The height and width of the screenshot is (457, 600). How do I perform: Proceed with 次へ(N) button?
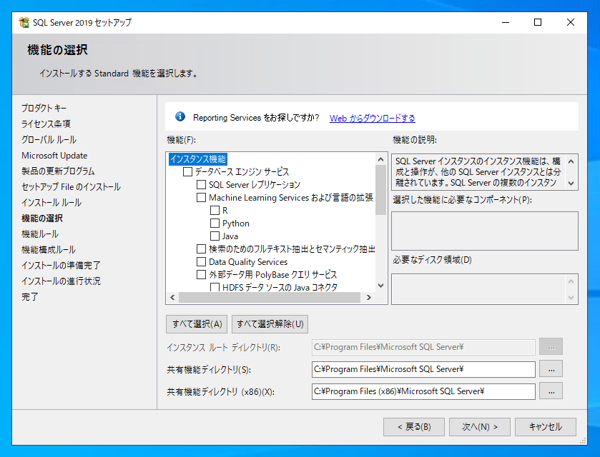tap(480, 427)
